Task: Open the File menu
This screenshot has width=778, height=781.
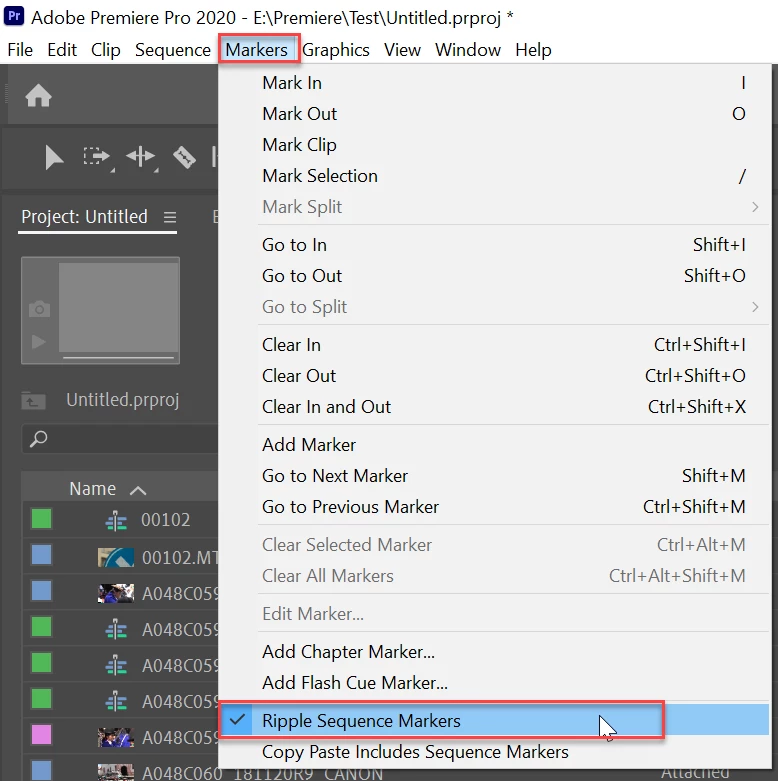Action: [x=20, y=50]
